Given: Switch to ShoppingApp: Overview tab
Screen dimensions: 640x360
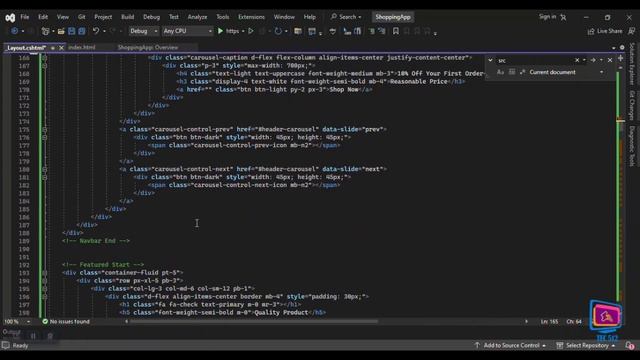Looking at the screenshot, I should pos(148,47).
